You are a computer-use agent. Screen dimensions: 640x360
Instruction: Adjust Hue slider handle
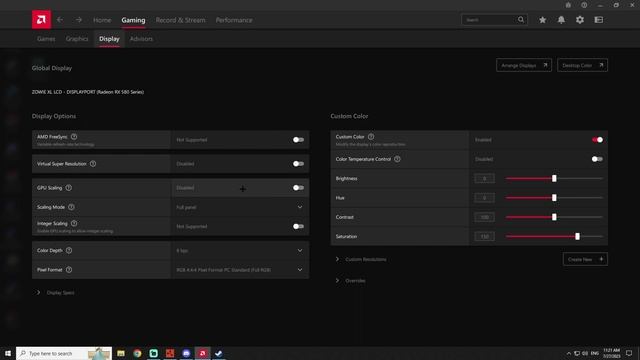coord(554,198)
